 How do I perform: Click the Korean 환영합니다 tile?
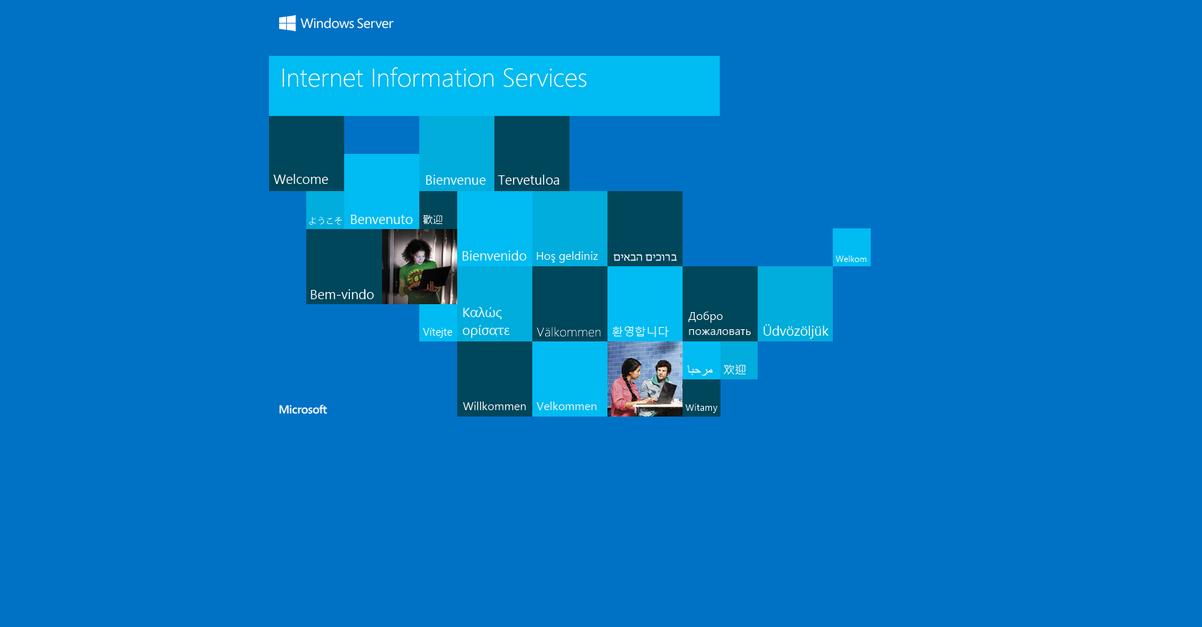click(x=645, y=304)
